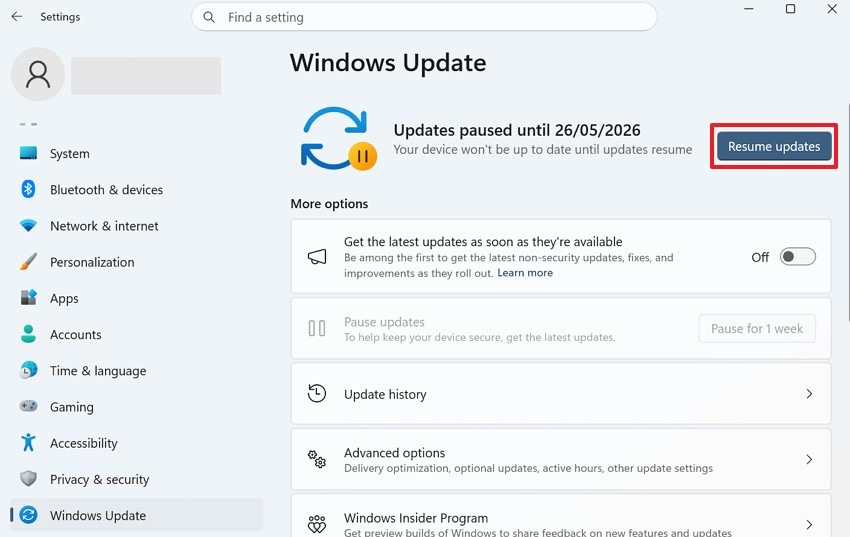Go to Accessibility settings

(137, 443)
